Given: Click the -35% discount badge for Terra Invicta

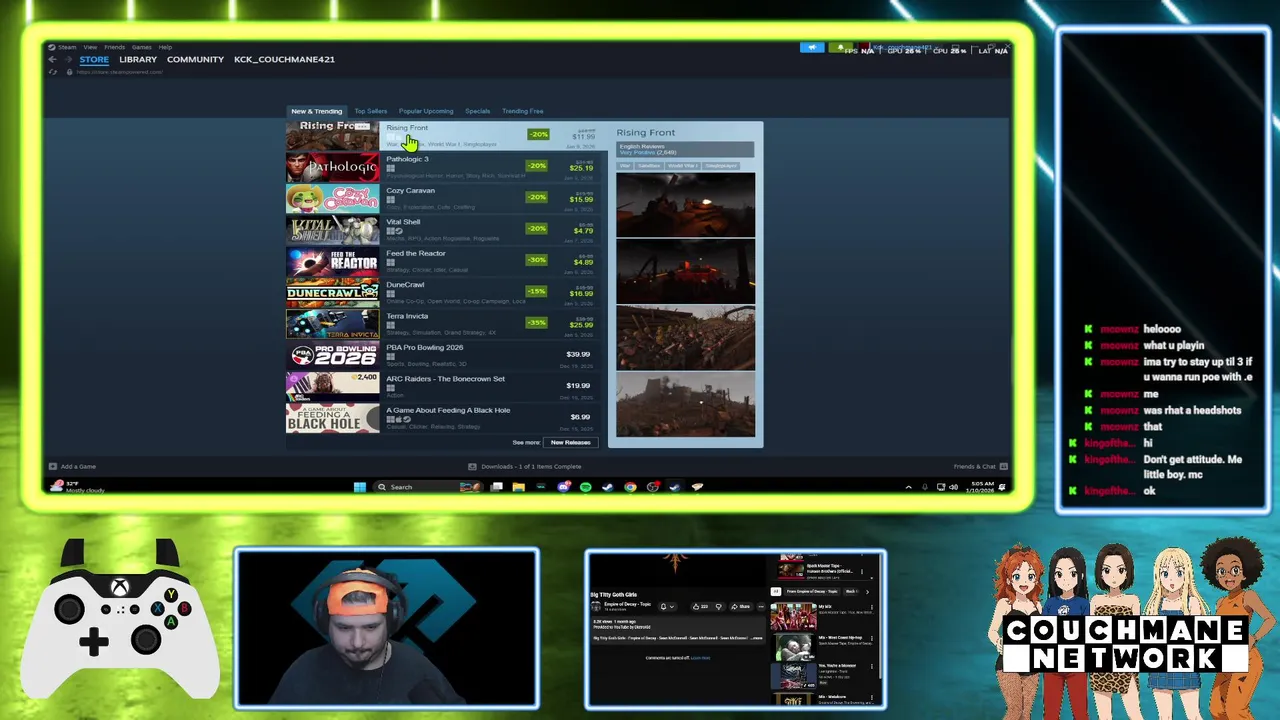Looking at the screenshot, I should [537, 323].
